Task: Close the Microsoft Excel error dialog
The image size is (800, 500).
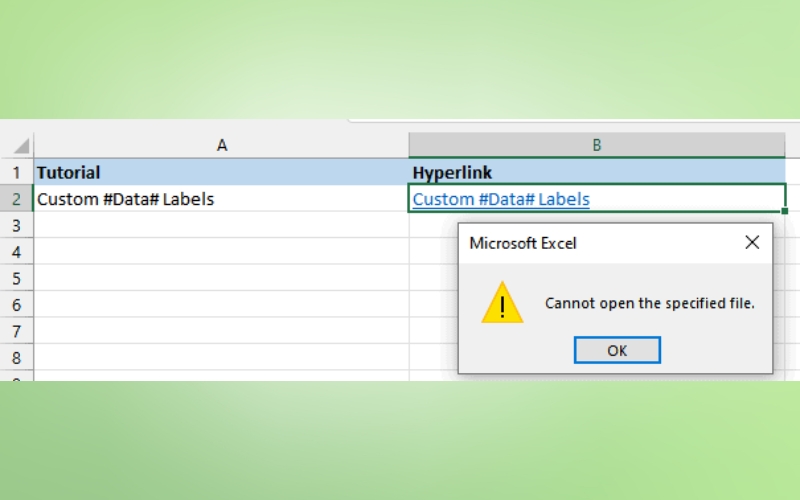Action: click(x=752, y=242)
